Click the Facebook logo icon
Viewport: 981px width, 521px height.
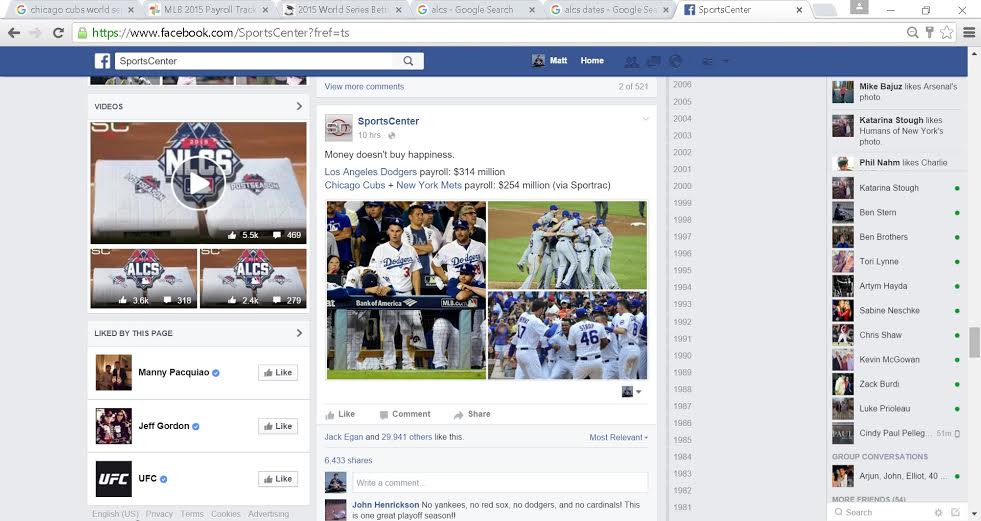103,61
